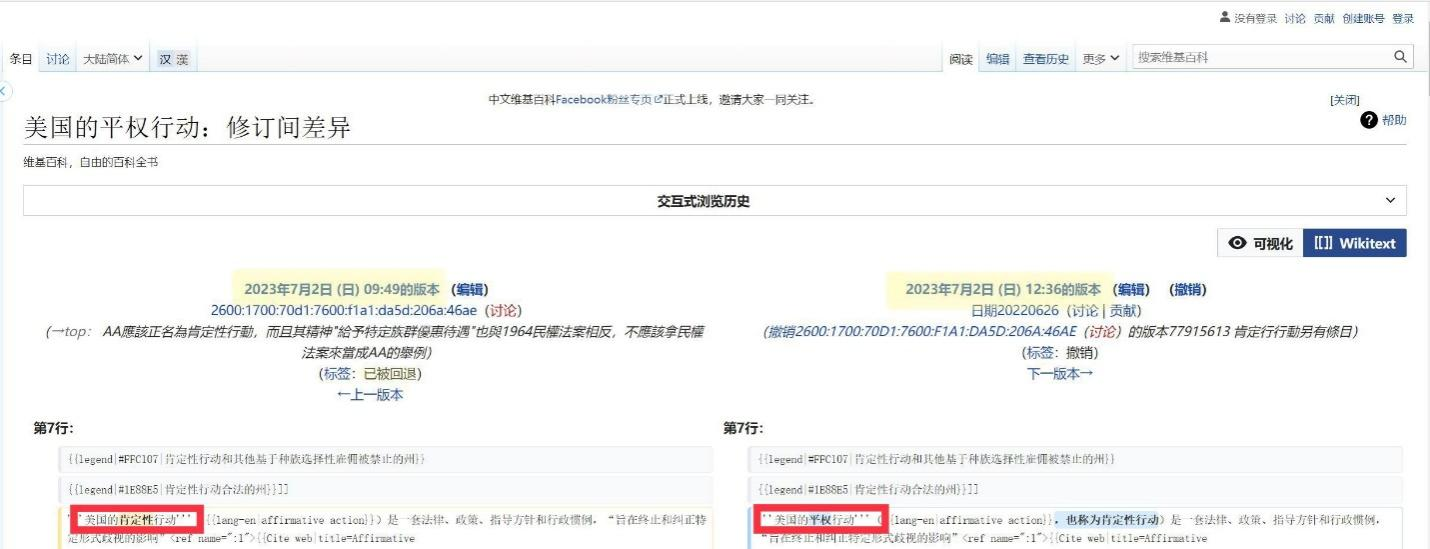Image resolution: width=1430 pixels, height=549 pixels.
Task: Click 编辑 beside the 09:49 version
Action: coord(469,290)
